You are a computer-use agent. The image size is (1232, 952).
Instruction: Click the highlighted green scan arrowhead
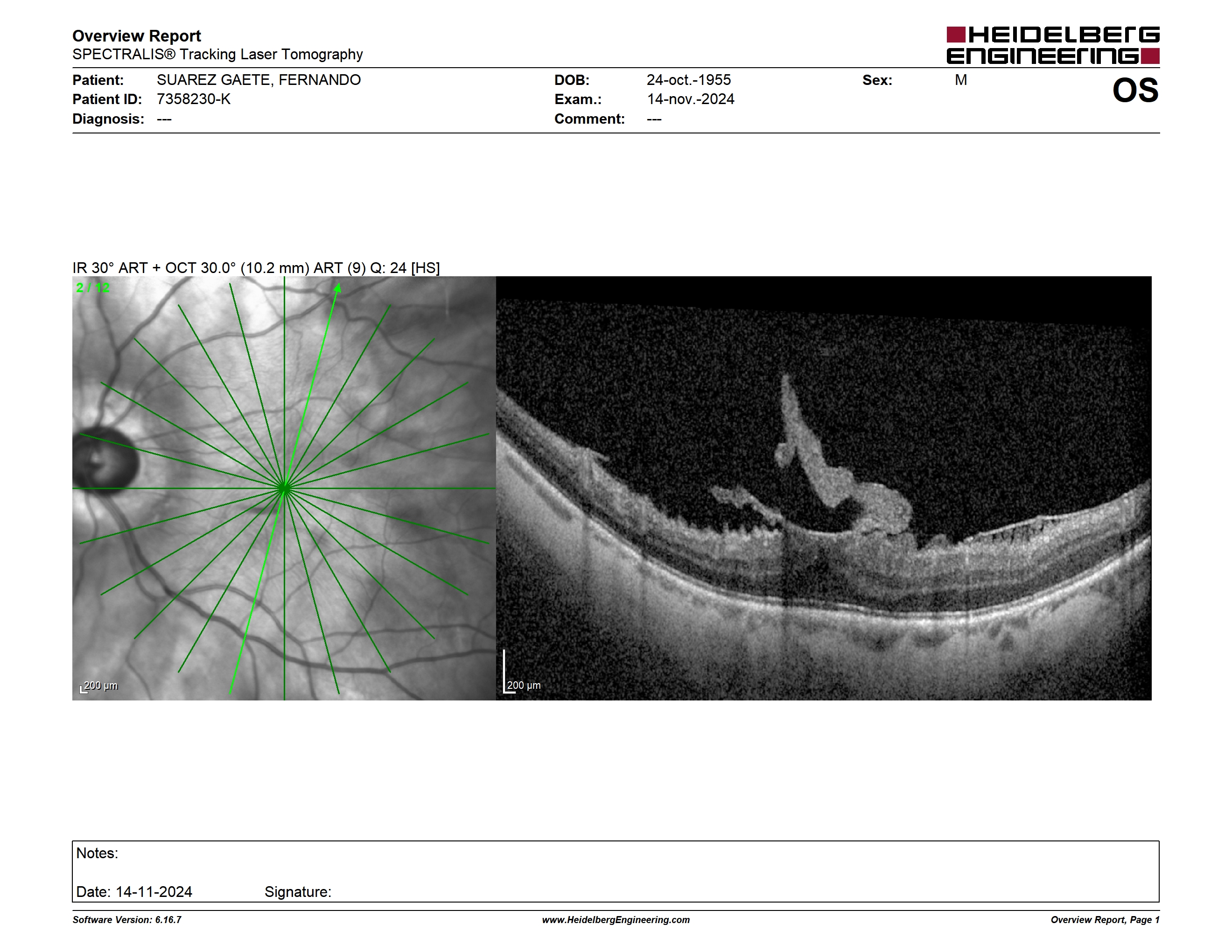(337, 288)
